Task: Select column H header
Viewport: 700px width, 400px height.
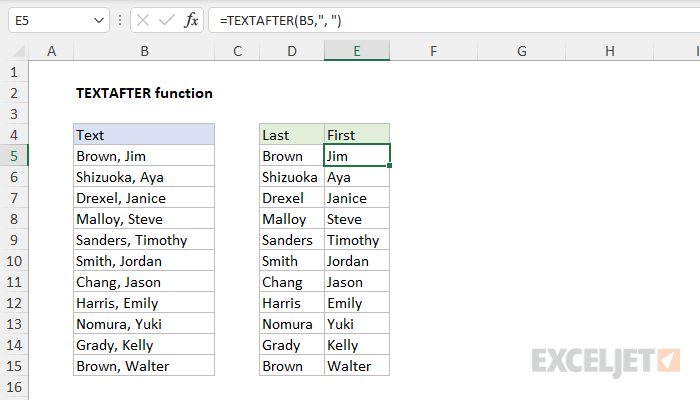Action: pyautogui.click(x=609, y=51)
